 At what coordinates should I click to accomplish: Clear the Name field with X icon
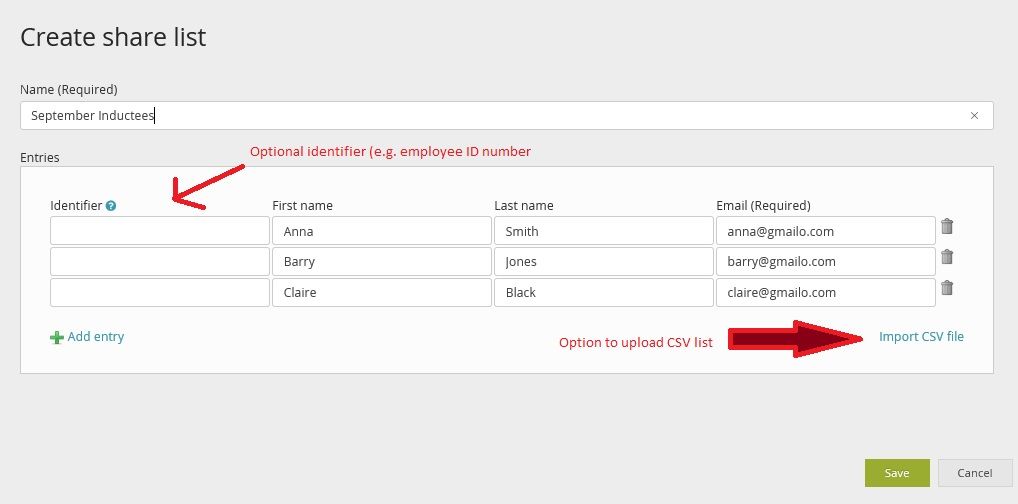tap(974, 116)
